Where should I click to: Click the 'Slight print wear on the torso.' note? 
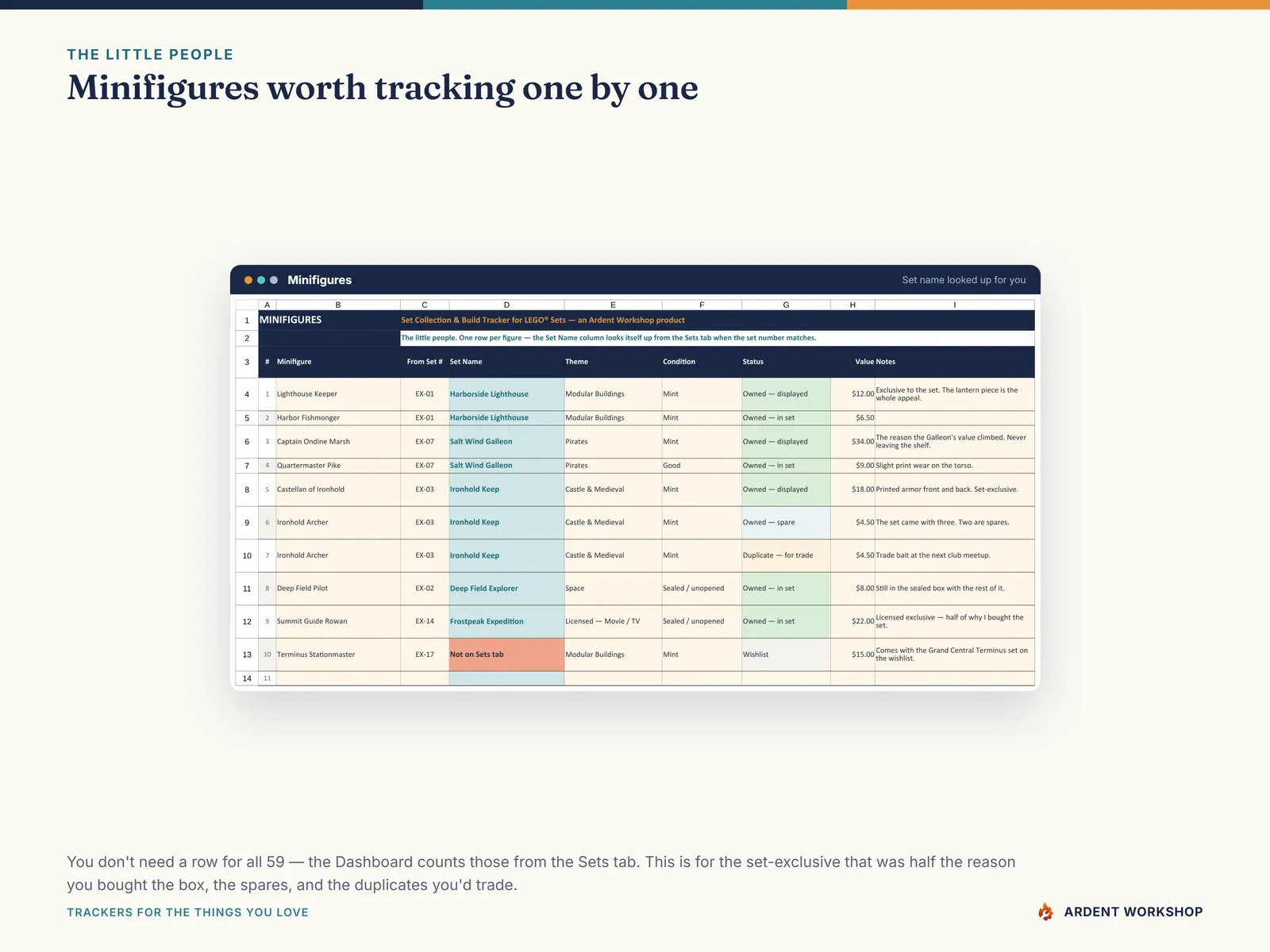[x=955, y=466]
